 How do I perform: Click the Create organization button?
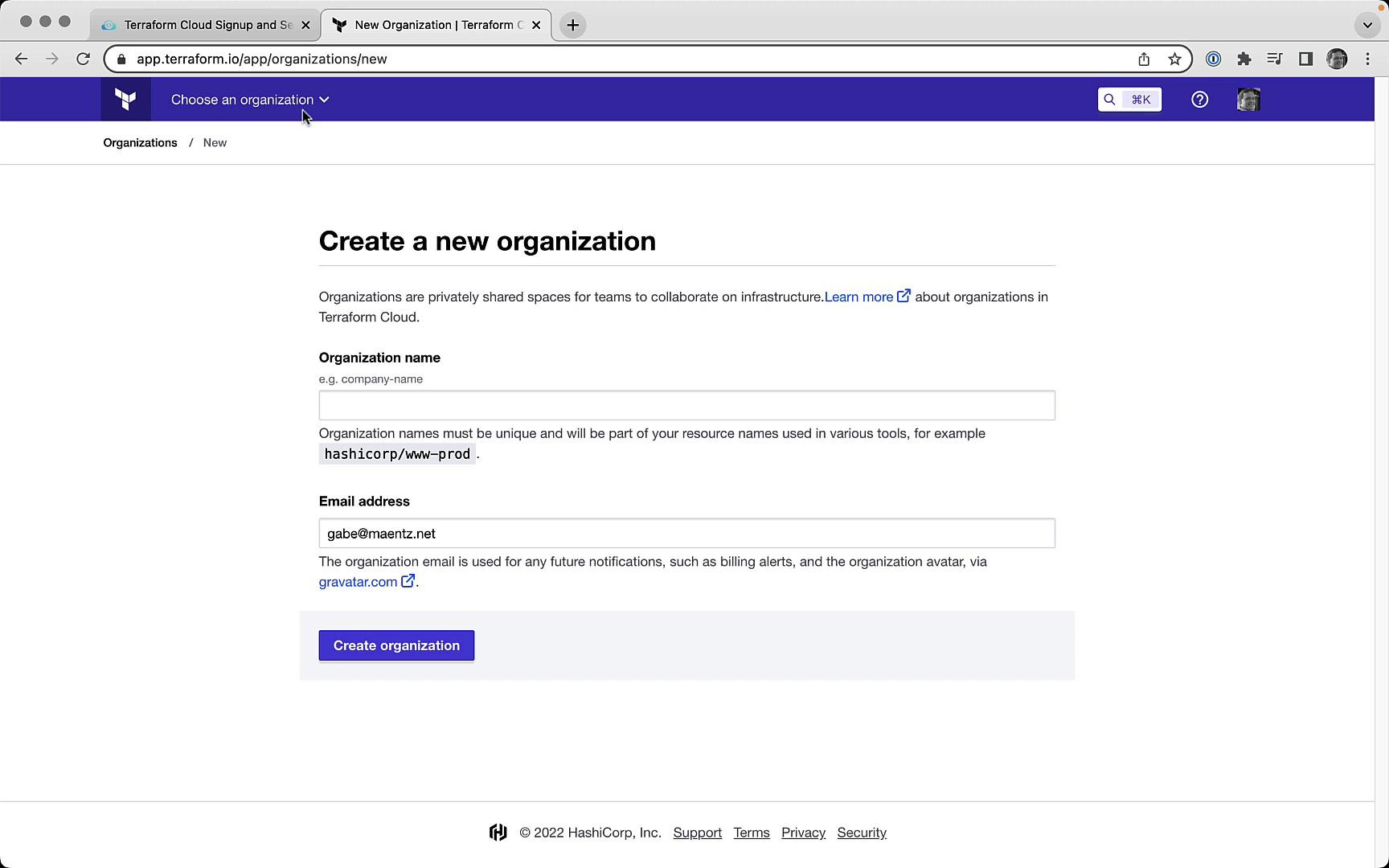(x=396, y=645)
